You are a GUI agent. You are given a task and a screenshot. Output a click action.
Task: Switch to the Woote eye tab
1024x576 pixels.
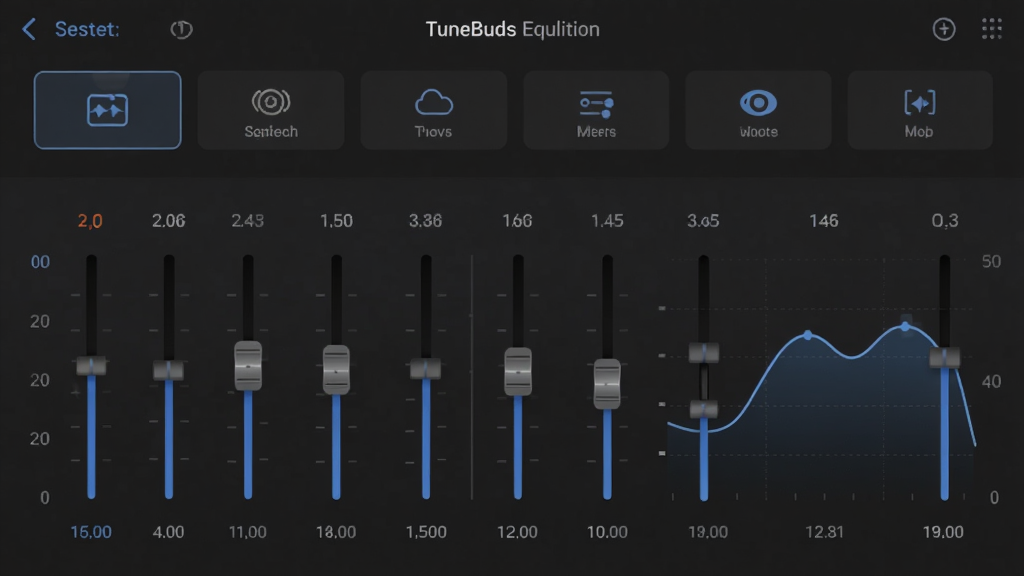[x=758, y=110]
